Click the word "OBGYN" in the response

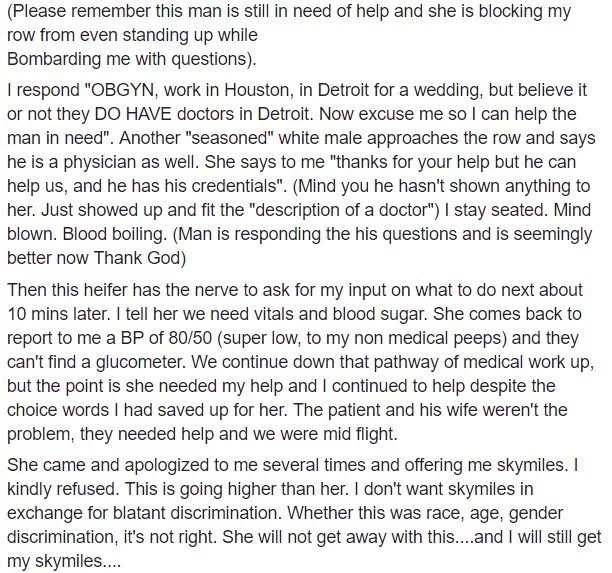pos(122,90)
